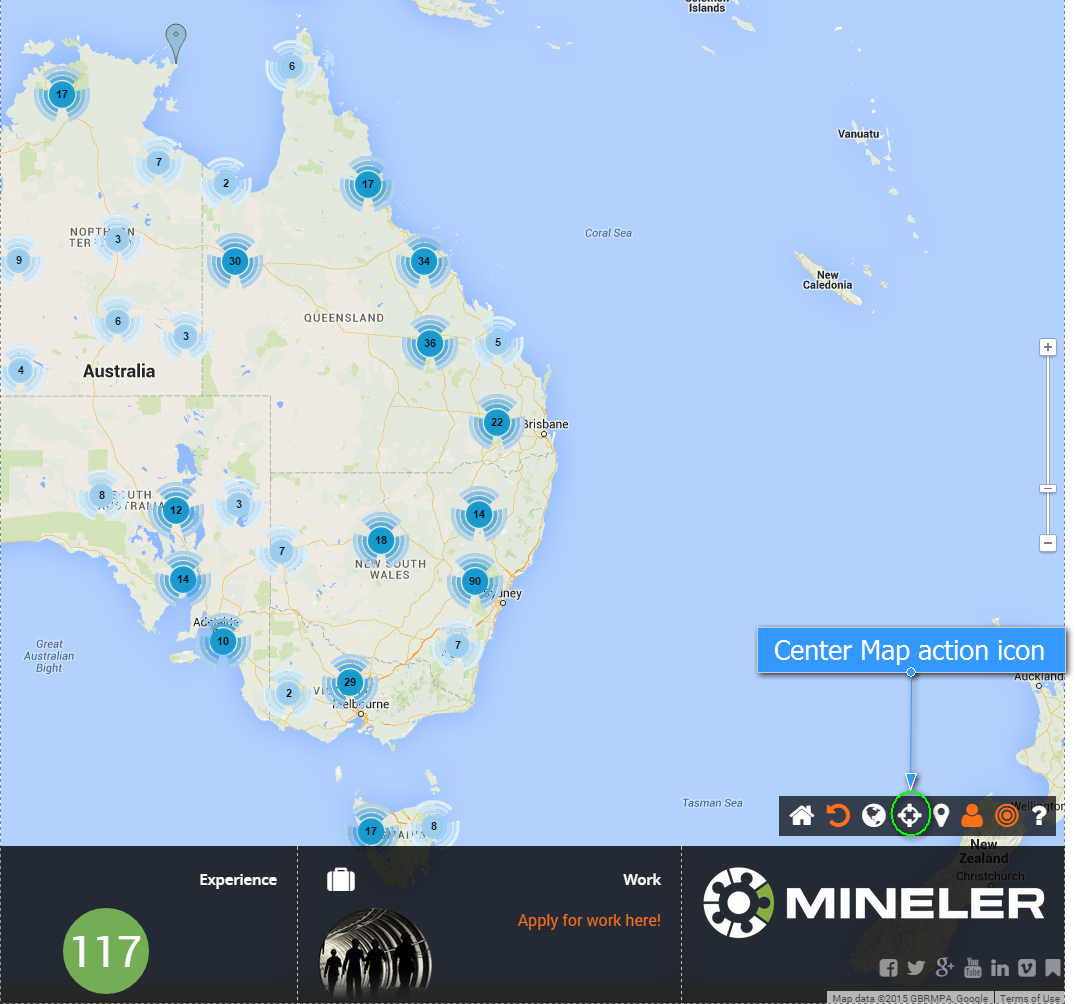Click the green 117 experience badge

pyautogui.click(x=106, y=950)
